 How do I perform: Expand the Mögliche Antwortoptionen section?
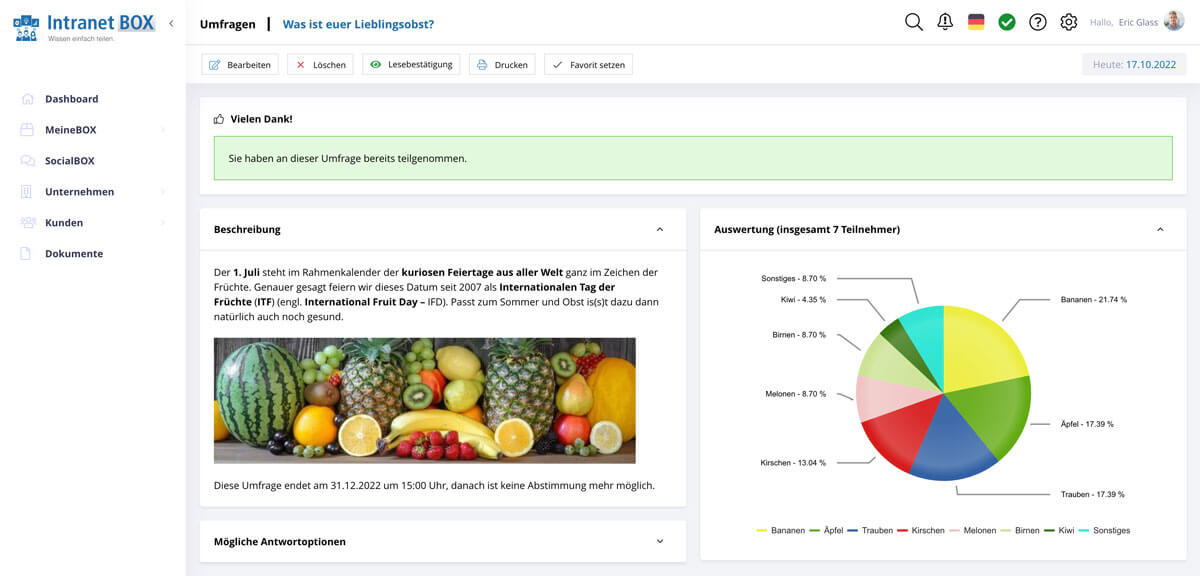659,541
